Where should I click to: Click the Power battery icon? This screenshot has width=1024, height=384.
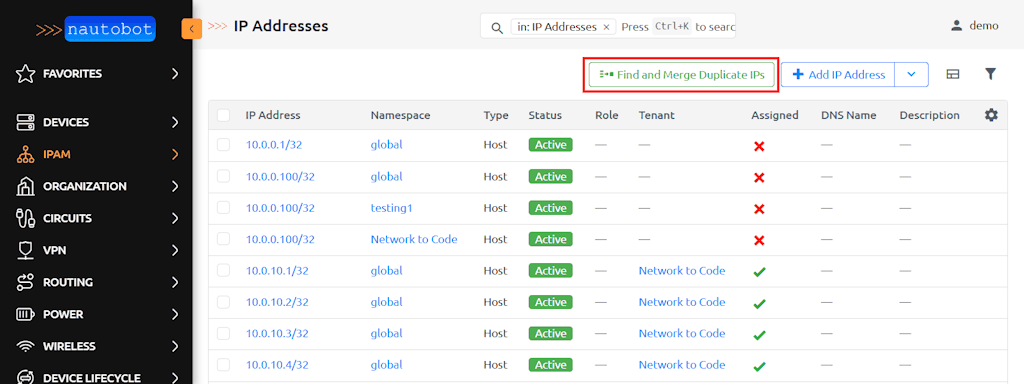25,314
